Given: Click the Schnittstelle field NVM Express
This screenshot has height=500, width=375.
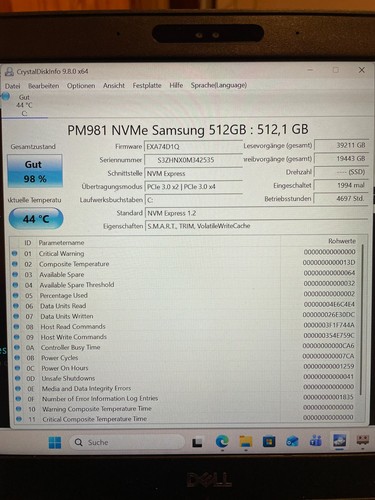Looking at the screenshot, I should [194, 173].
